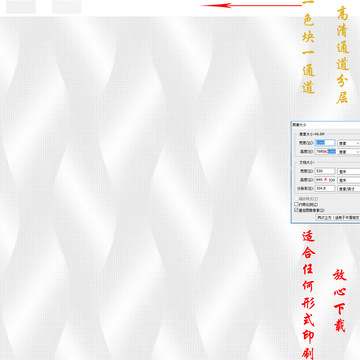Uncheck the resample image checkbox

click(x=296, y=210)
